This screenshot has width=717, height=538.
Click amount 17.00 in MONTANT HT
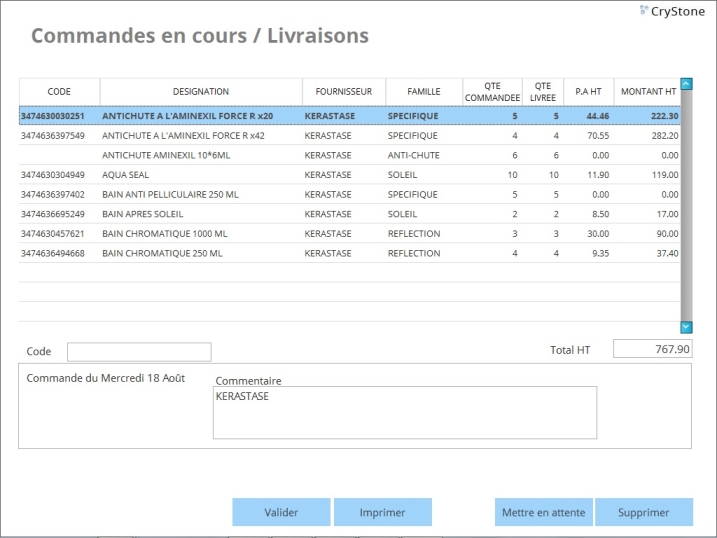[x=668, y=214]
